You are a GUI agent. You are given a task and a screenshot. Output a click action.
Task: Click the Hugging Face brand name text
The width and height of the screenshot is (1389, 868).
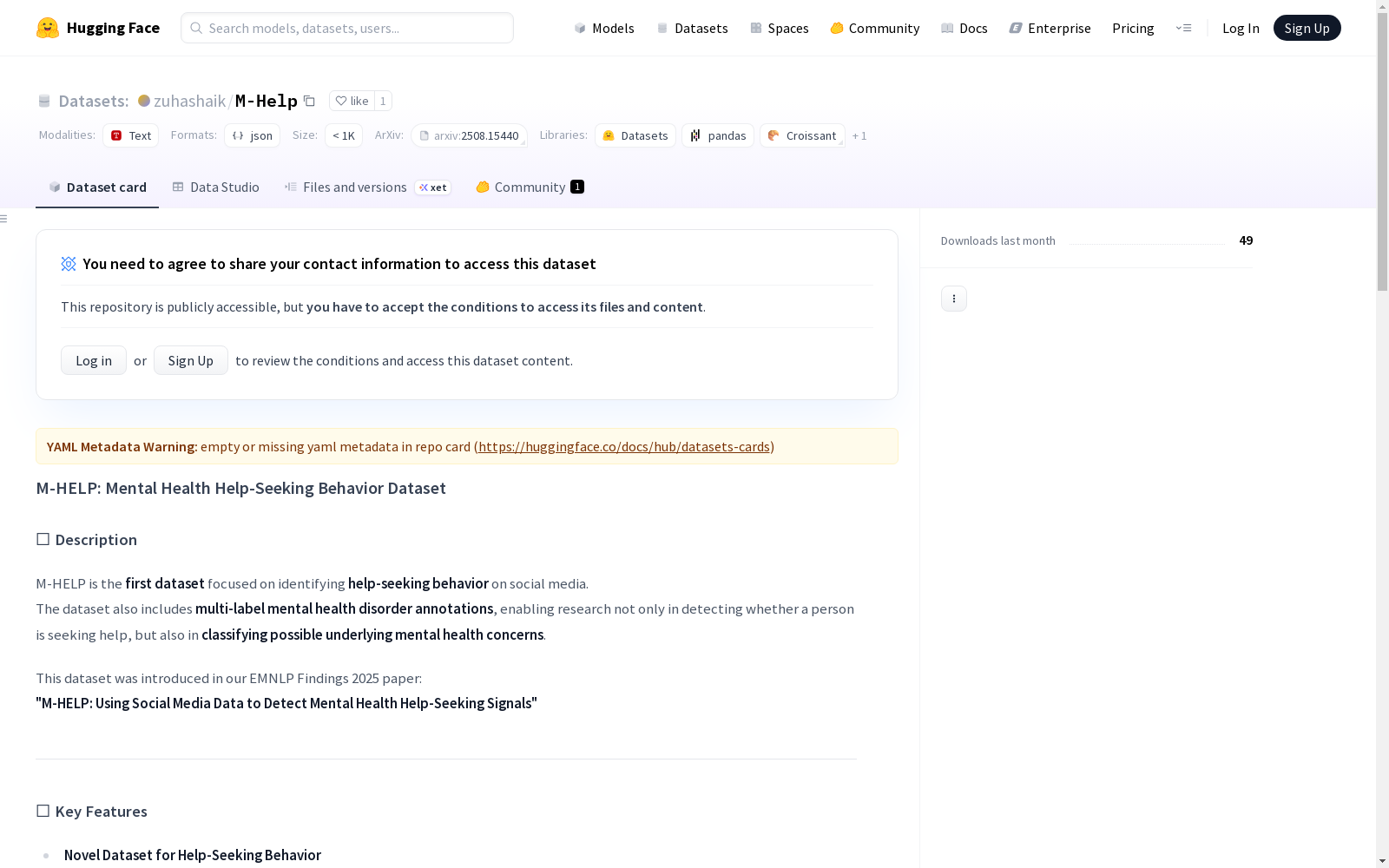[113, 28]
